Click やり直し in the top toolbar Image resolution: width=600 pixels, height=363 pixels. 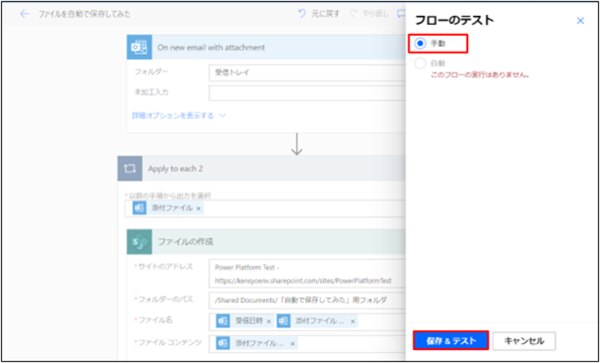click(x=375, y=14)
